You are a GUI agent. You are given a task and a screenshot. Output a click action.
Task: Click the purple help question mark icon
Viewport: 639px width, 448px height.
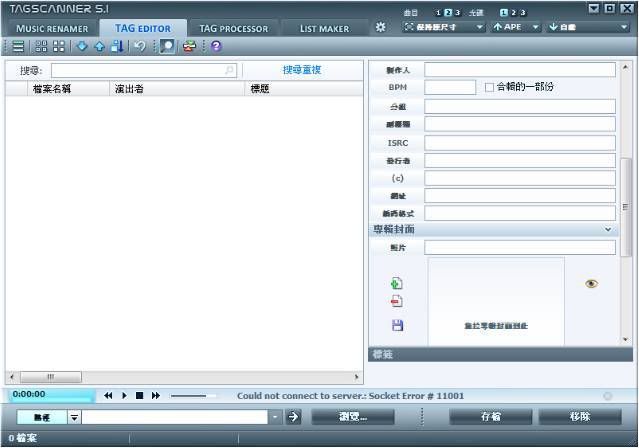(x=216, y=46)
